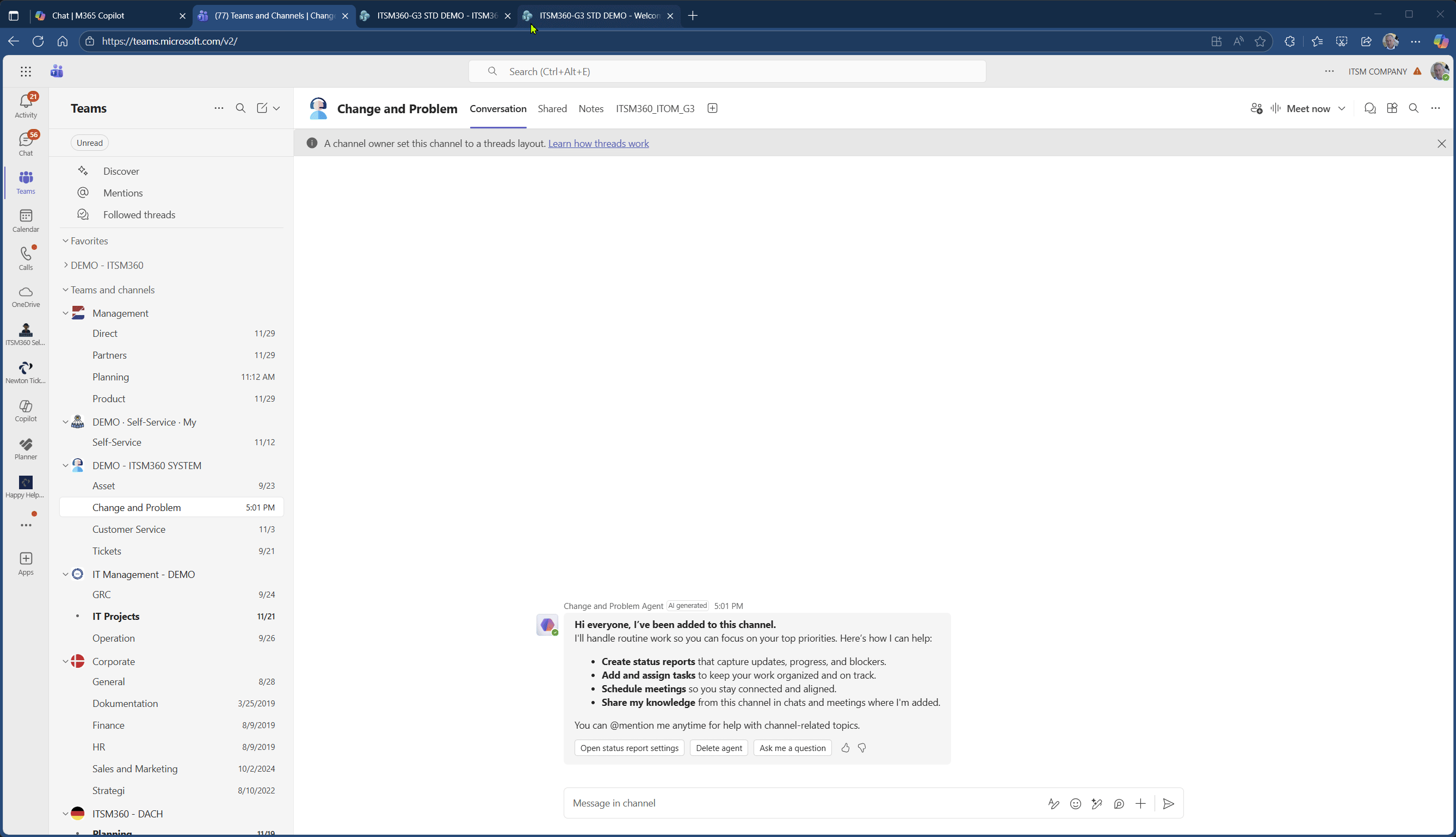Expand the DEMO - ITSM360 favorites group
1456x837 pixels.
pyautogui.click(x=65, y=265)
